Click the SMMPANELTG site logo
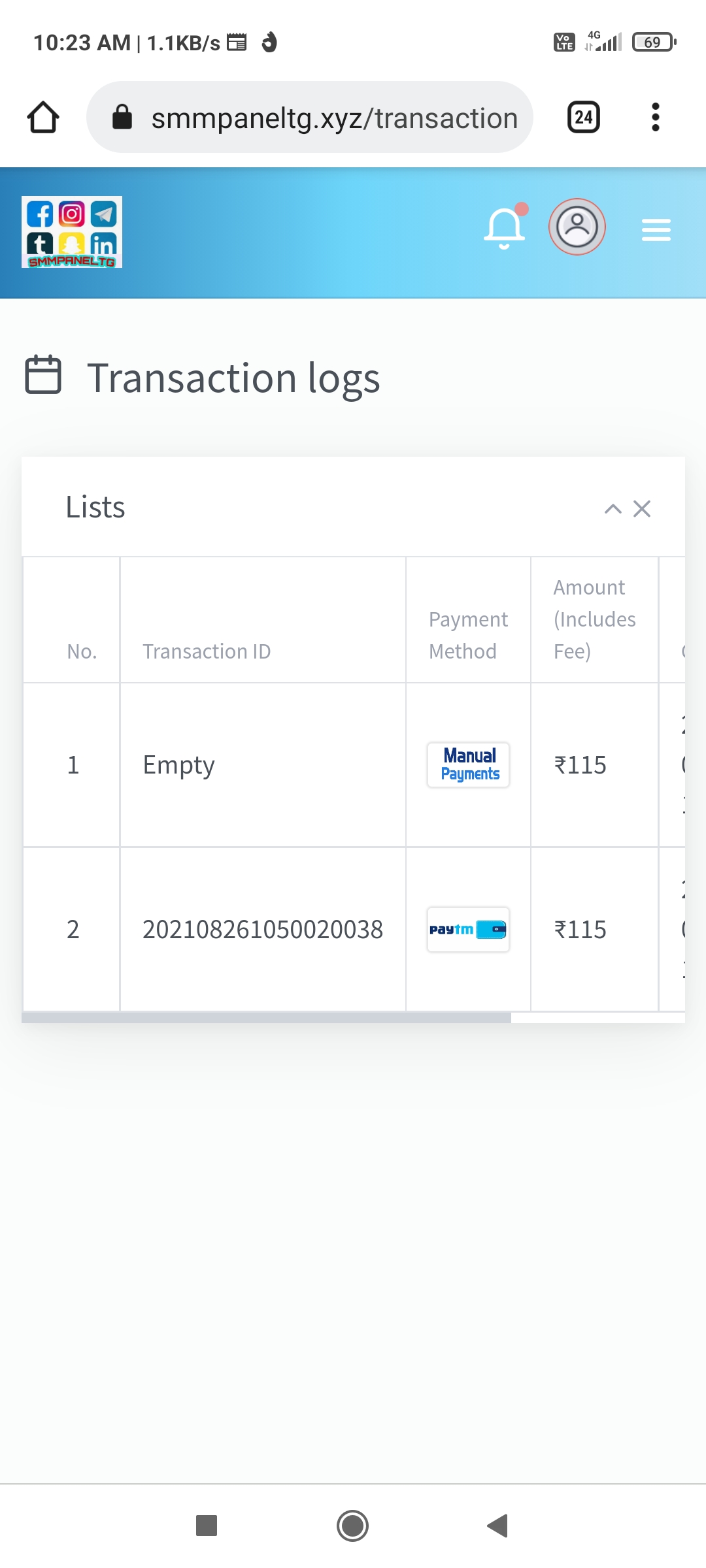706x1568 pixels. 72,232
